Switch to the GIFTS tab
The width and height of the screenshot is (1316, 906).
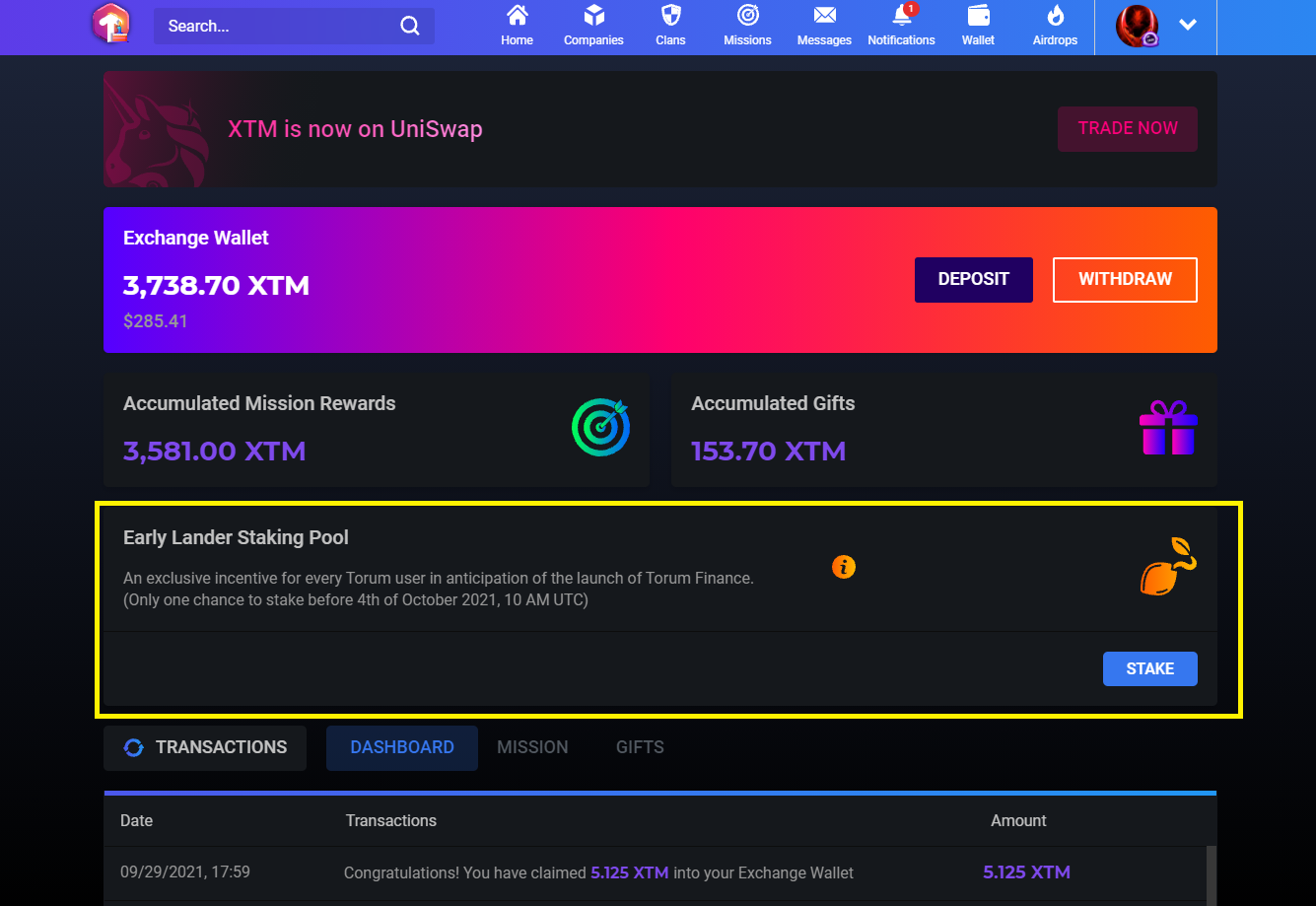640,748
